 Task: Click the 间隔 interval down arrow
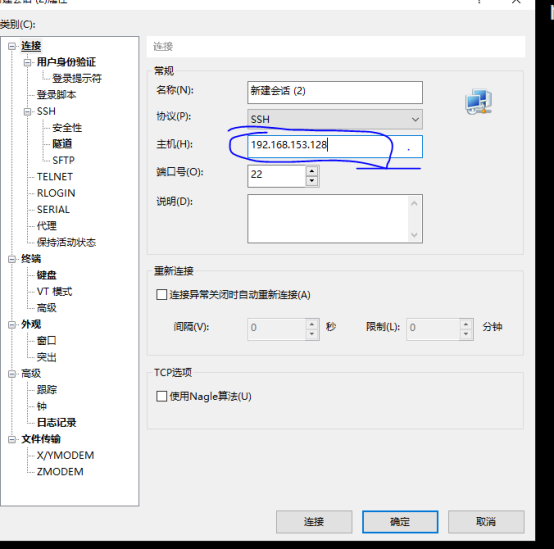(x=312, y=334)
